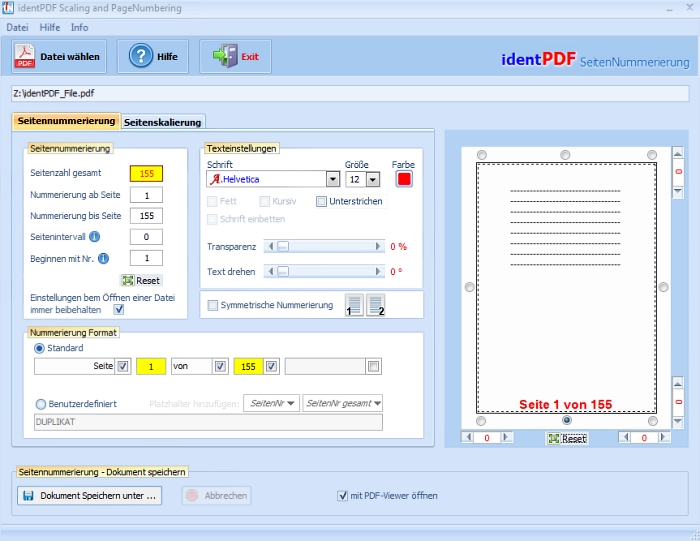This screenshot has height=541, width=700.
Task: Click the red Farbe color swatch
Action: pos(404,179)
